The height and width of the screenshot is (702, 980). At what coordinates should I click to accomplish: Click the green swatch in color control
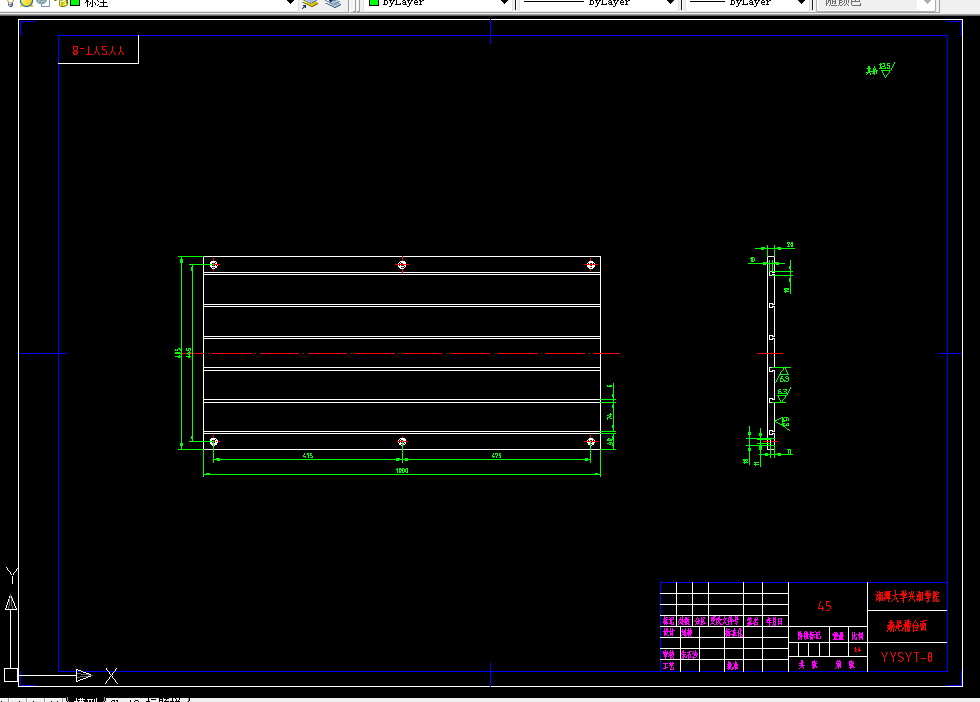point(374,3)
